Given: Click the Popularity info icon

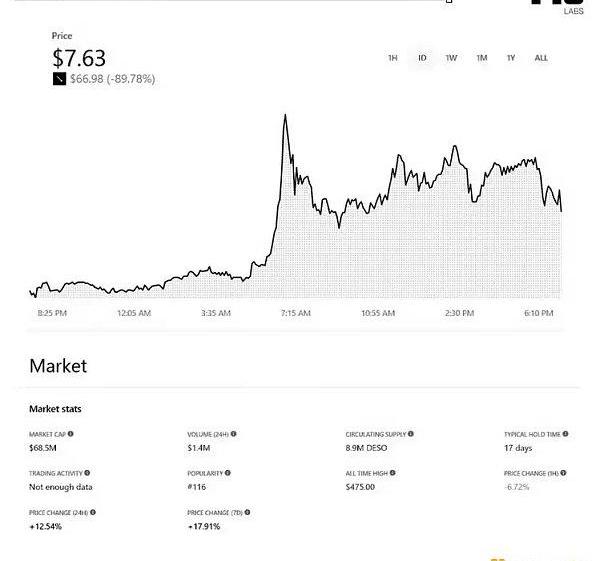Looking at the screenshot, I should (228, 473).
